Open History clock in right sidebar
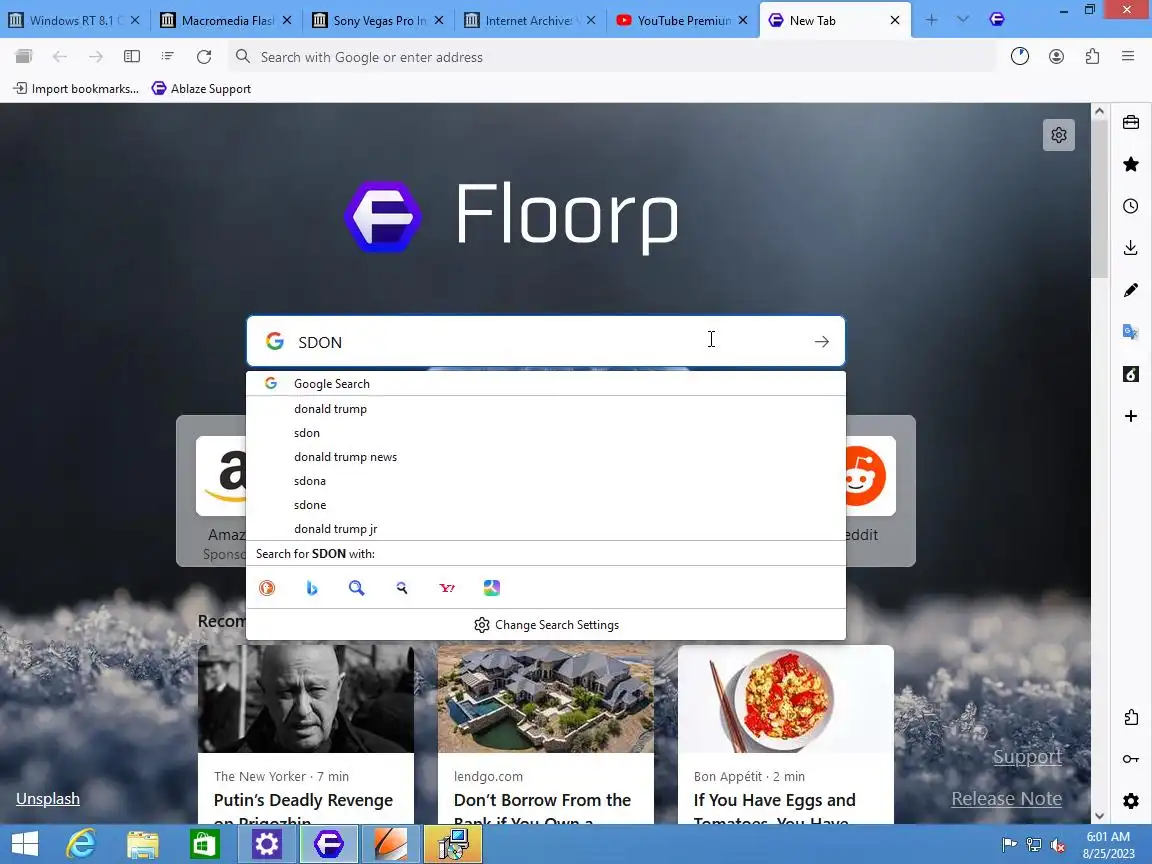The width and height of the screenshot is (1152, 864). (1131, 206)
